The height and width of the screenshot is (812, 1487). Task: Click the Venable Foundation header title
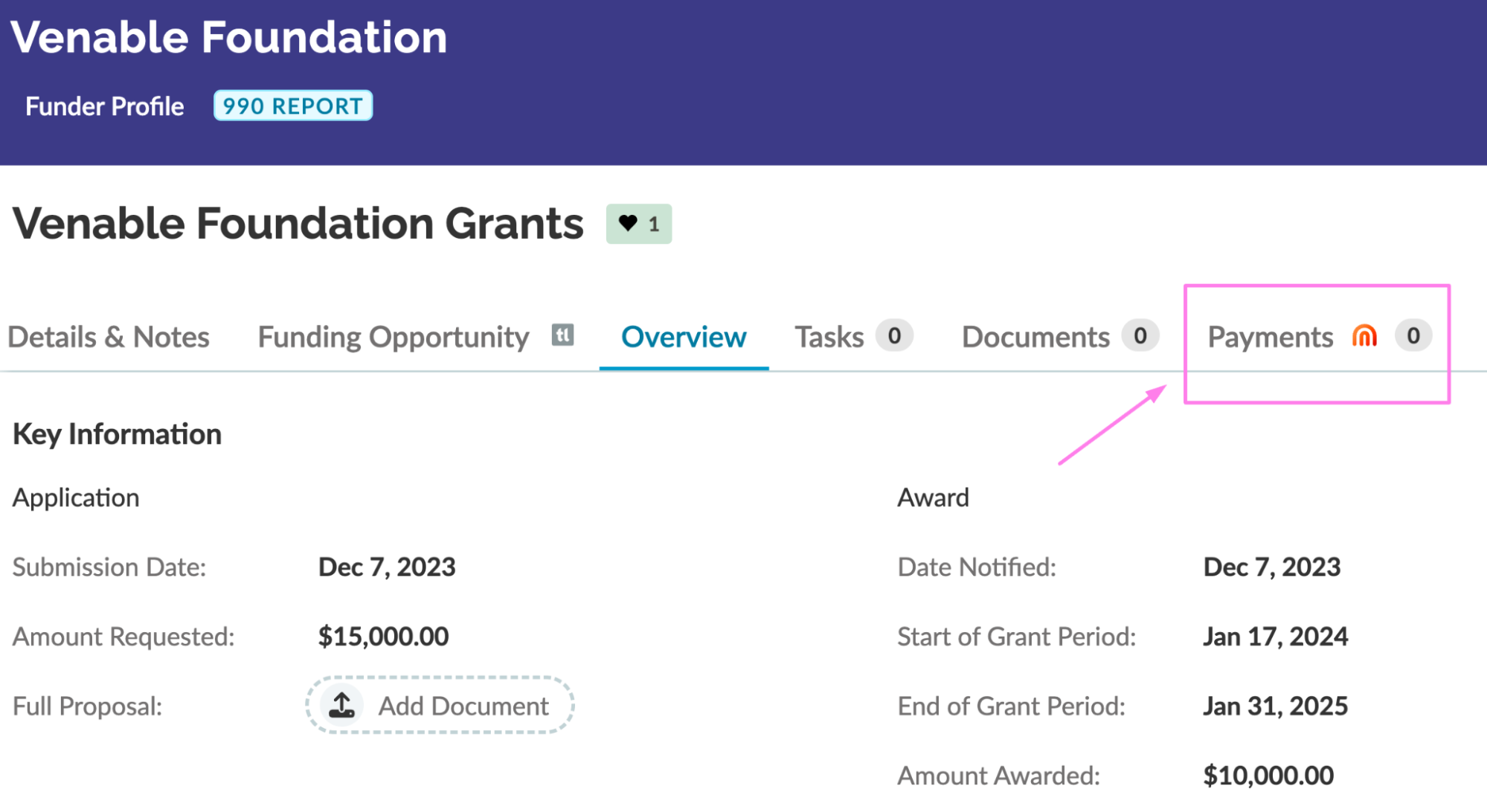point(228,37)
